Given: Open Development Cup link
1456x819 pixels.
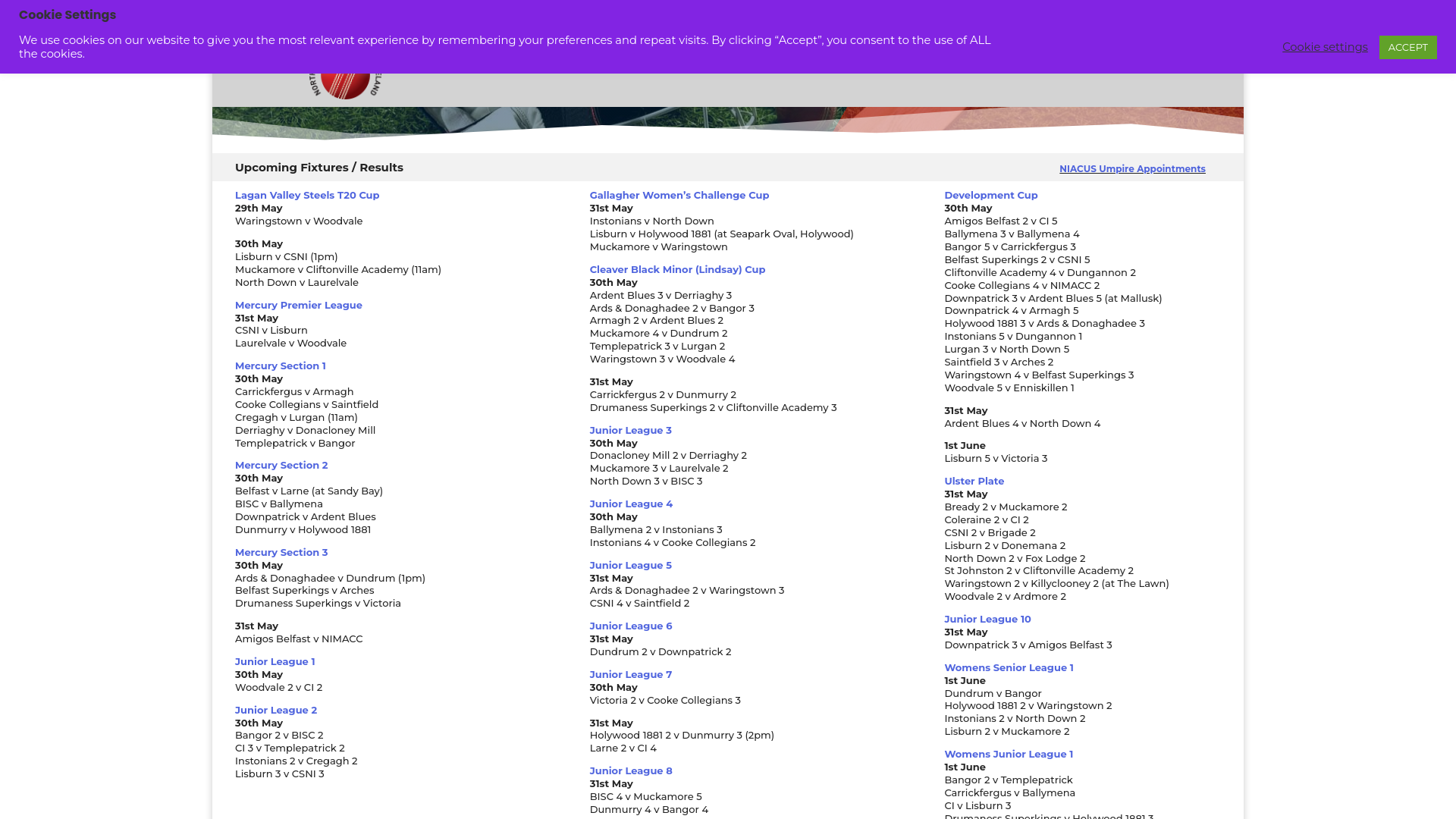Looking at the screenshot, I should (x=991, y=195).
